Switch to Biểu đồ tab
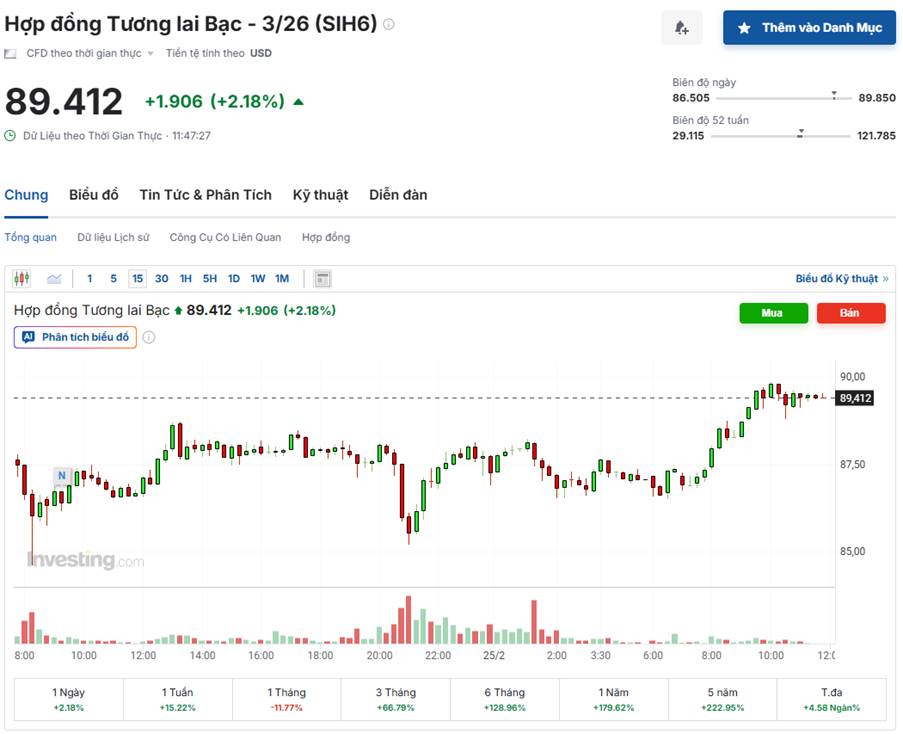 pyautogui.click(x=94, y=195)
